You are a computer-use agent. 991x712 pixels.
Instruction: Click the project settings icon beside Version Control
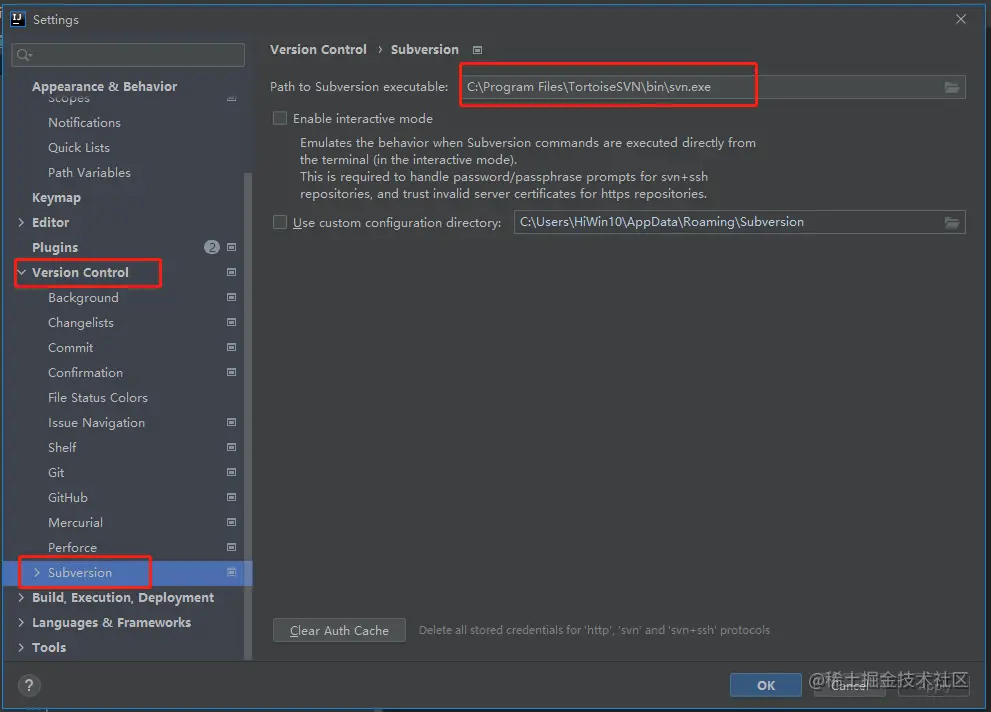coord(231,272)
